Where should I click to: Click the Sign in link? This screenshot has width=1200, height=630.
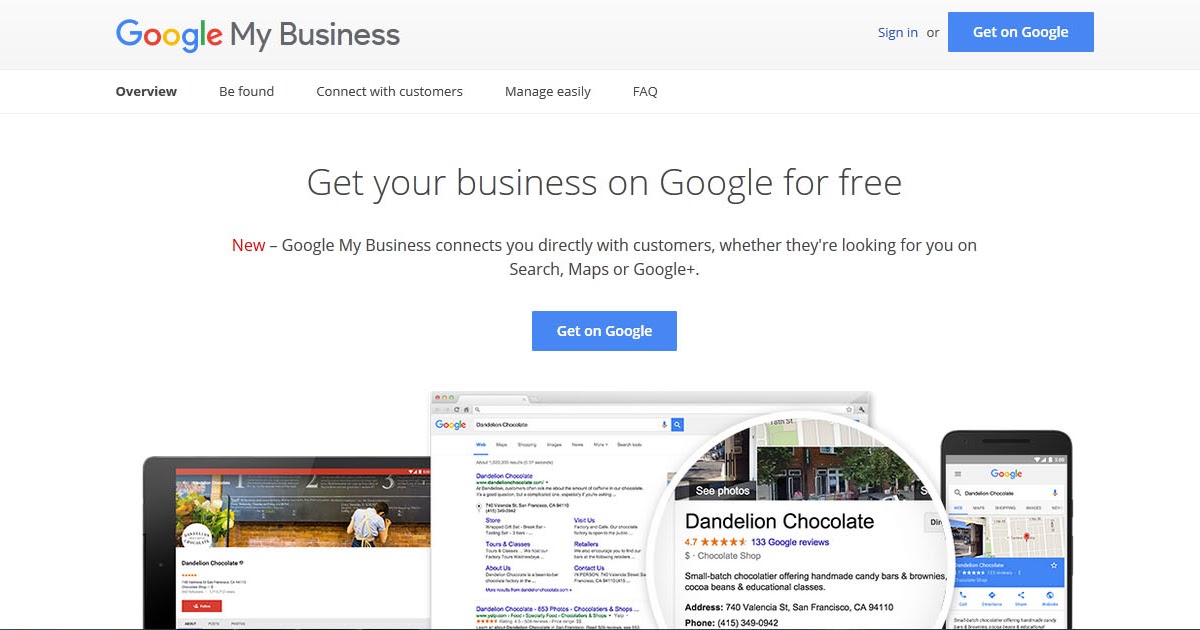[x=898, y=32]
